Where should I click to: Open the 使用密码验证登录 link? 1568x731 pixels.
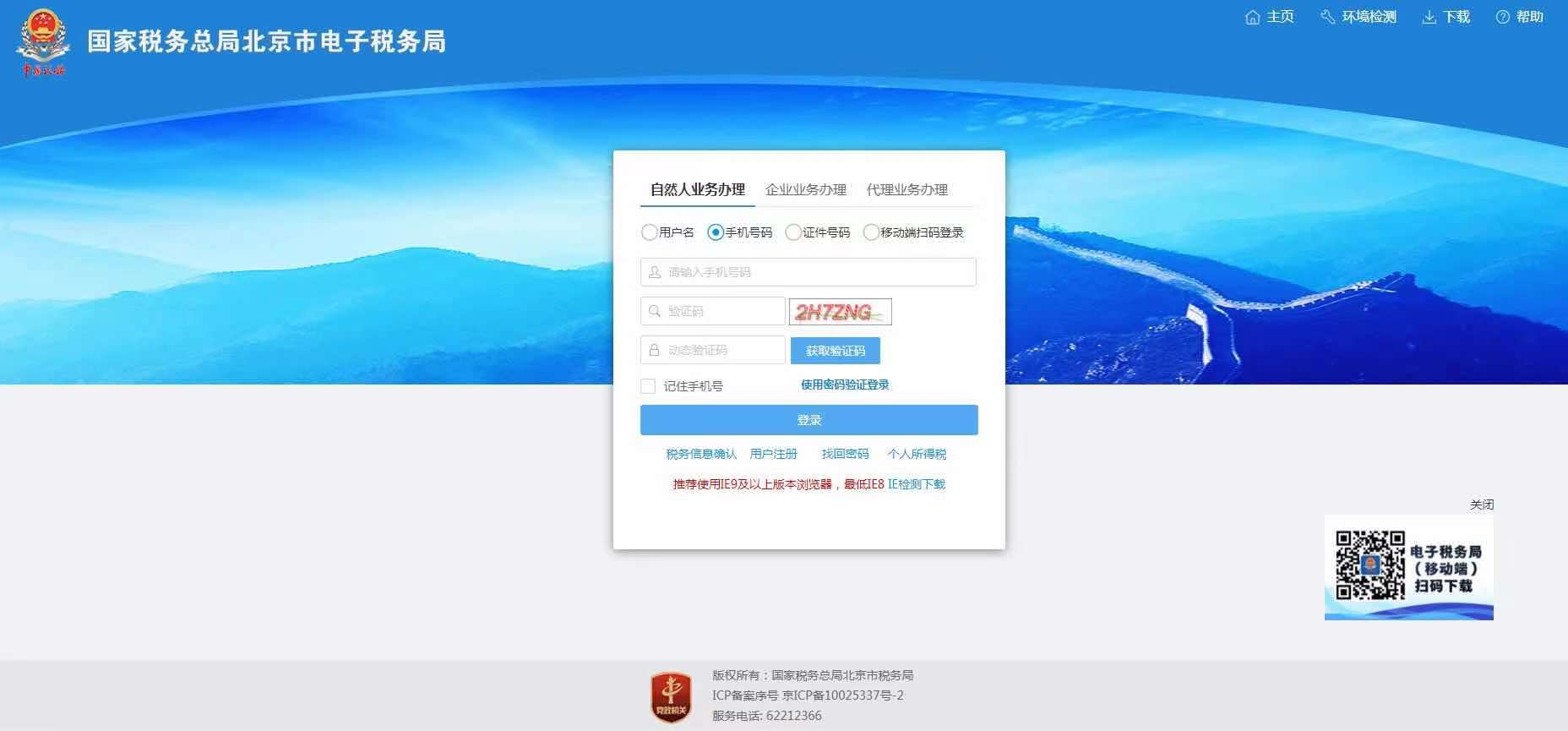click(x=845, y=385)
